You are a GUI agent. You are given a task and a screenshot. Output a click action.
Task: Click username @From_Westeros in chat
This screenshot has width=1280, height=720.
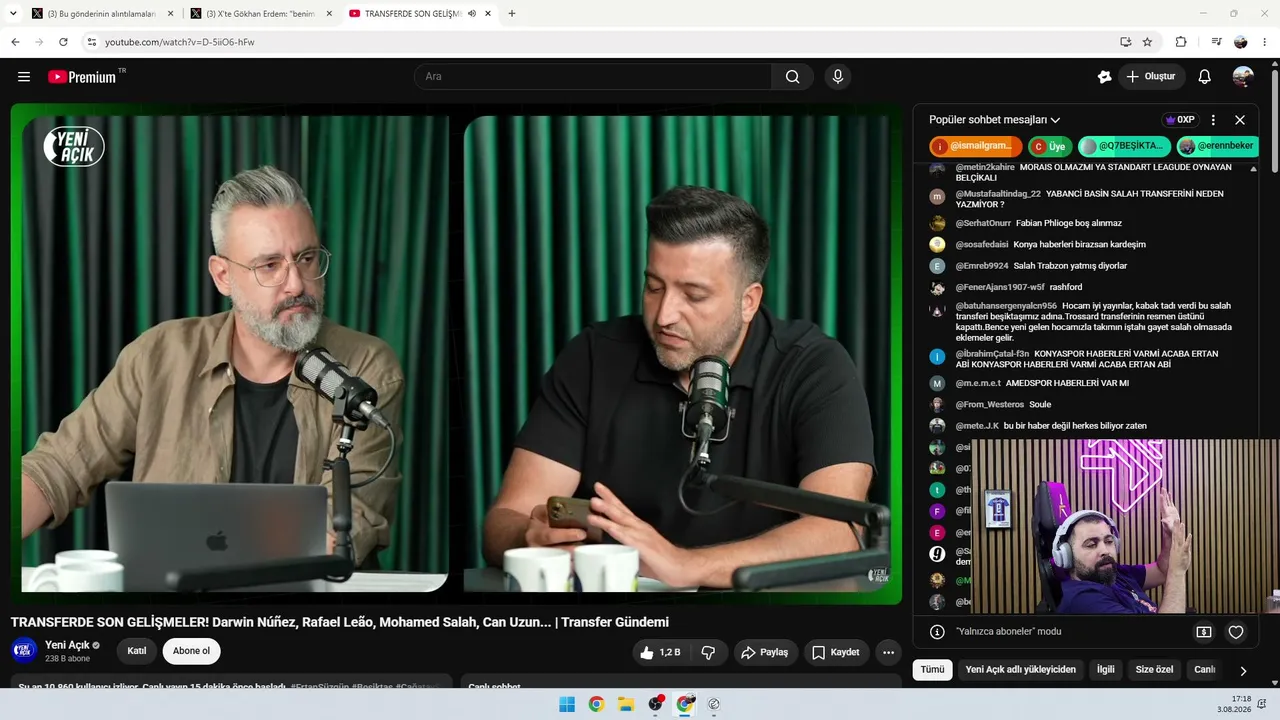pos(990,404)
